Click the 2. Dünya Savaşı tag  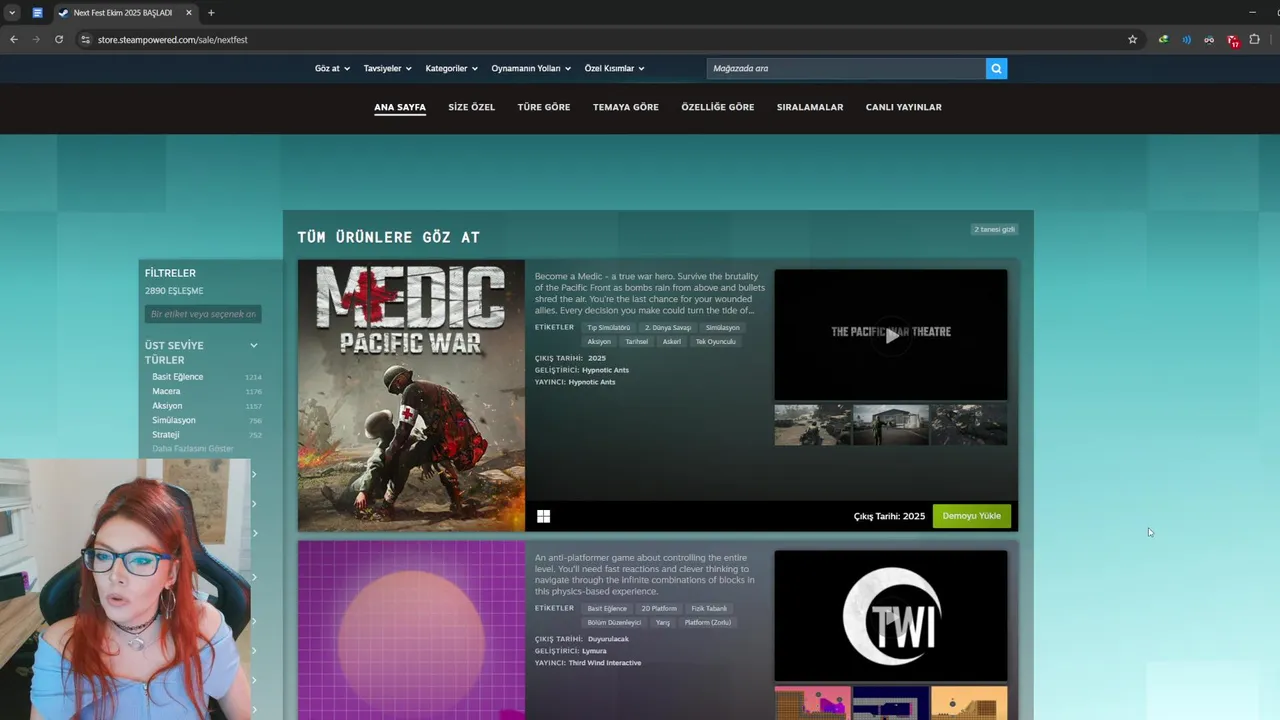[668, 327]
